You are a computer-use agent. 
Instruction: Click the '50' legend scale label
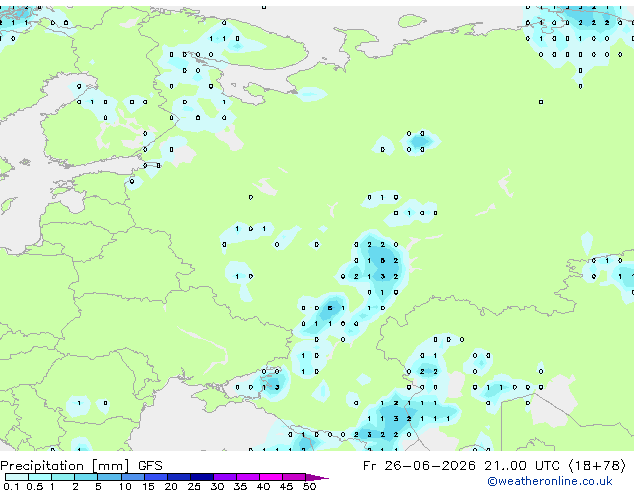coord(309,486)
